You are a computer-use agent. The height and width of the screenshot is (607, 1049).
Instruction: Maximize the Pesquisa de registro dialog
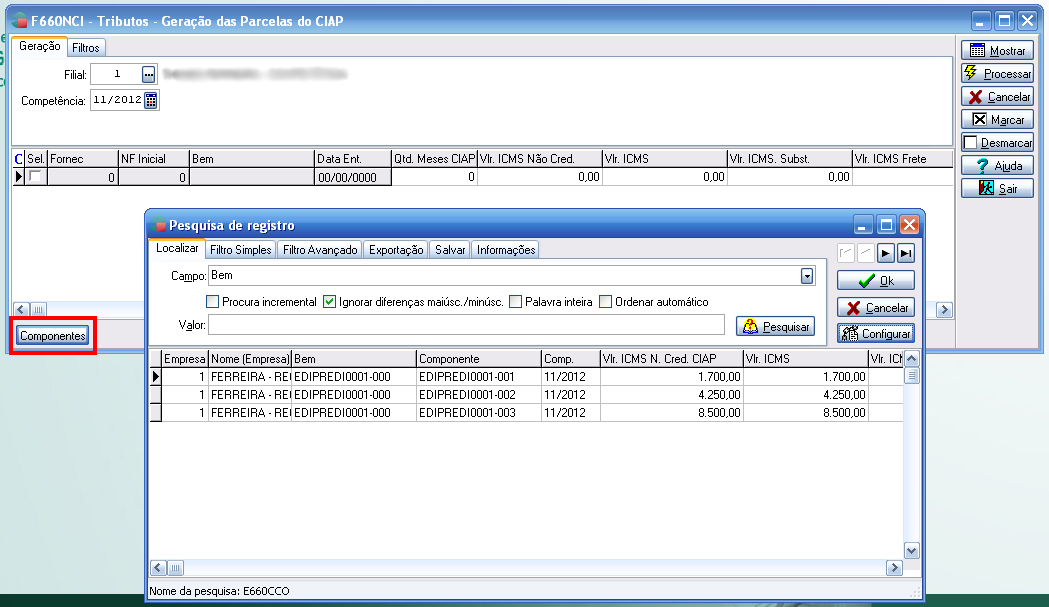click(x=886, y=225)
